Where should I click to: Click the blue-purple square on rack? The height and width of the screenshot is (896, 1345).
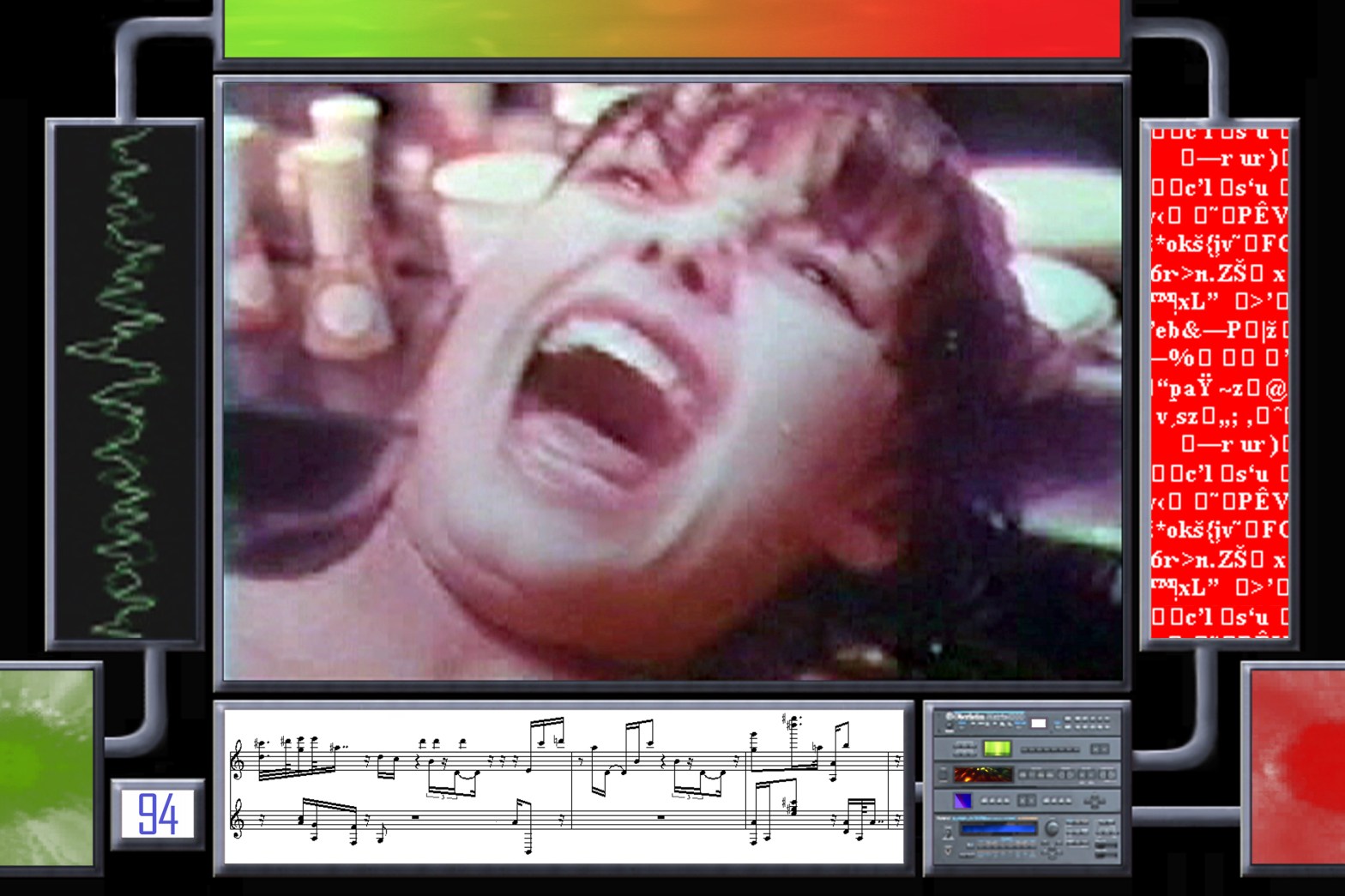pos(963,801)
